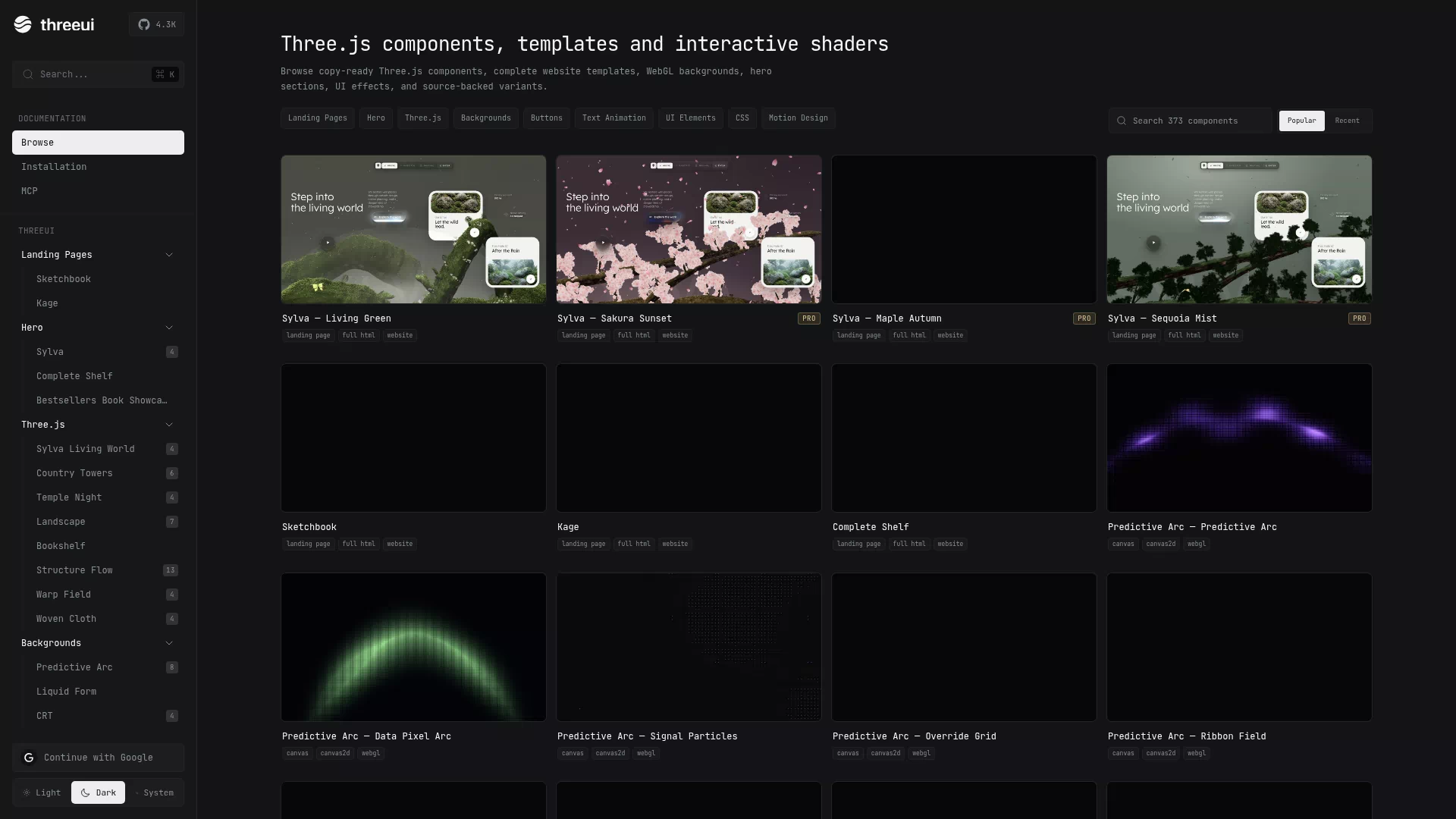The image size is (1456, 819).
Task: Filter by Buttons category chip
Action: coord(547,118)
